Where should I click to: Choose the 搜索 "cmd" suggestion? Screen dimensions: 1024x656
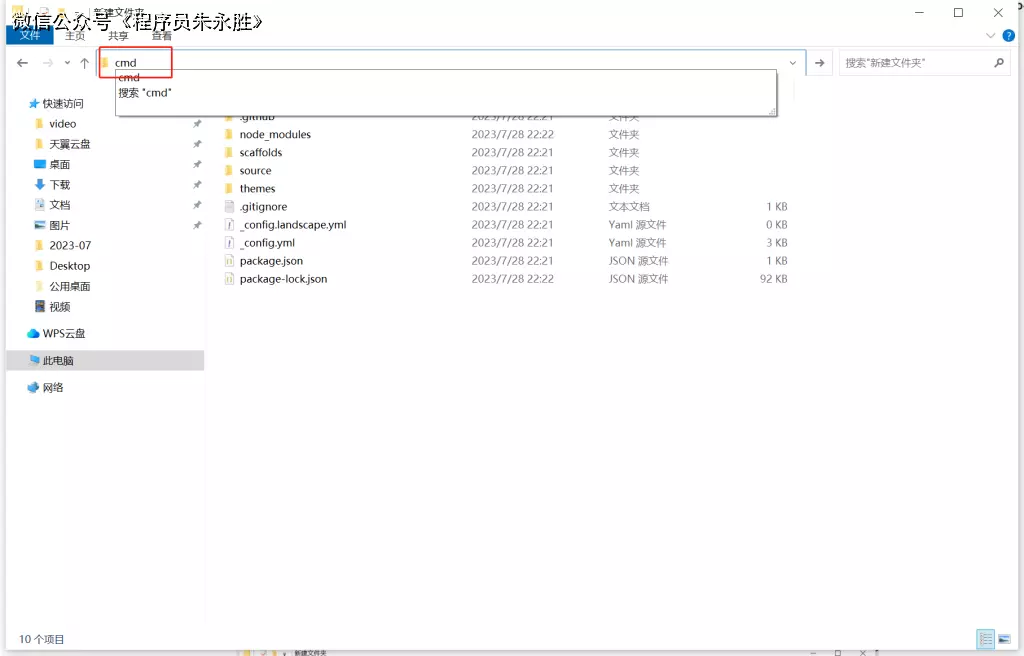point(145,93)
